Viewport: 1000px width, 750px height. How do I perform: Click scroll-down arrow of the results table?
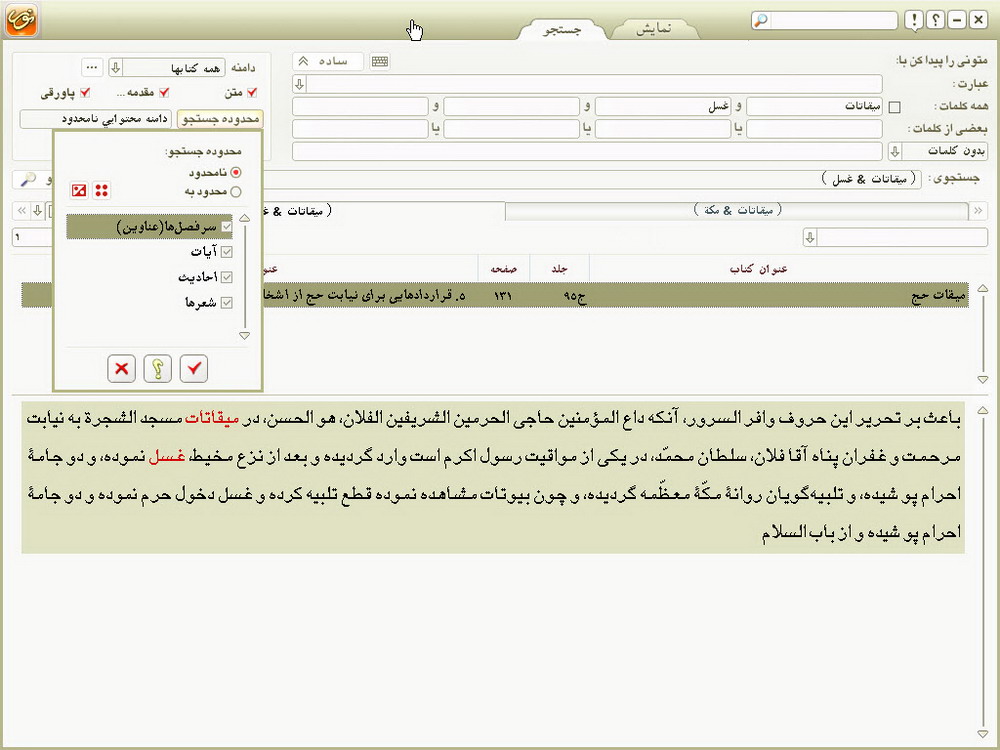(983, 380)
